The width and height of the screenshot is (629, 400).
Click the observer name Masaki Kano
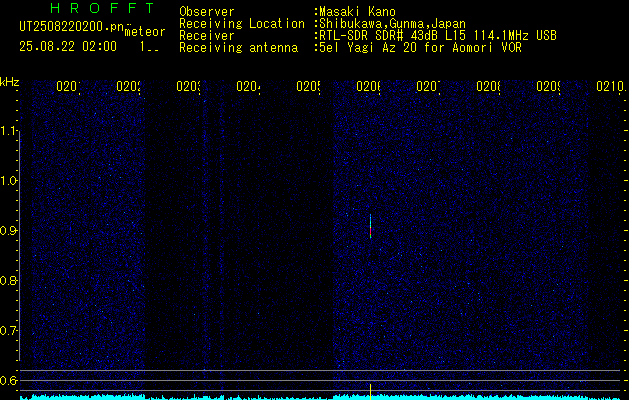coord(357,12)
